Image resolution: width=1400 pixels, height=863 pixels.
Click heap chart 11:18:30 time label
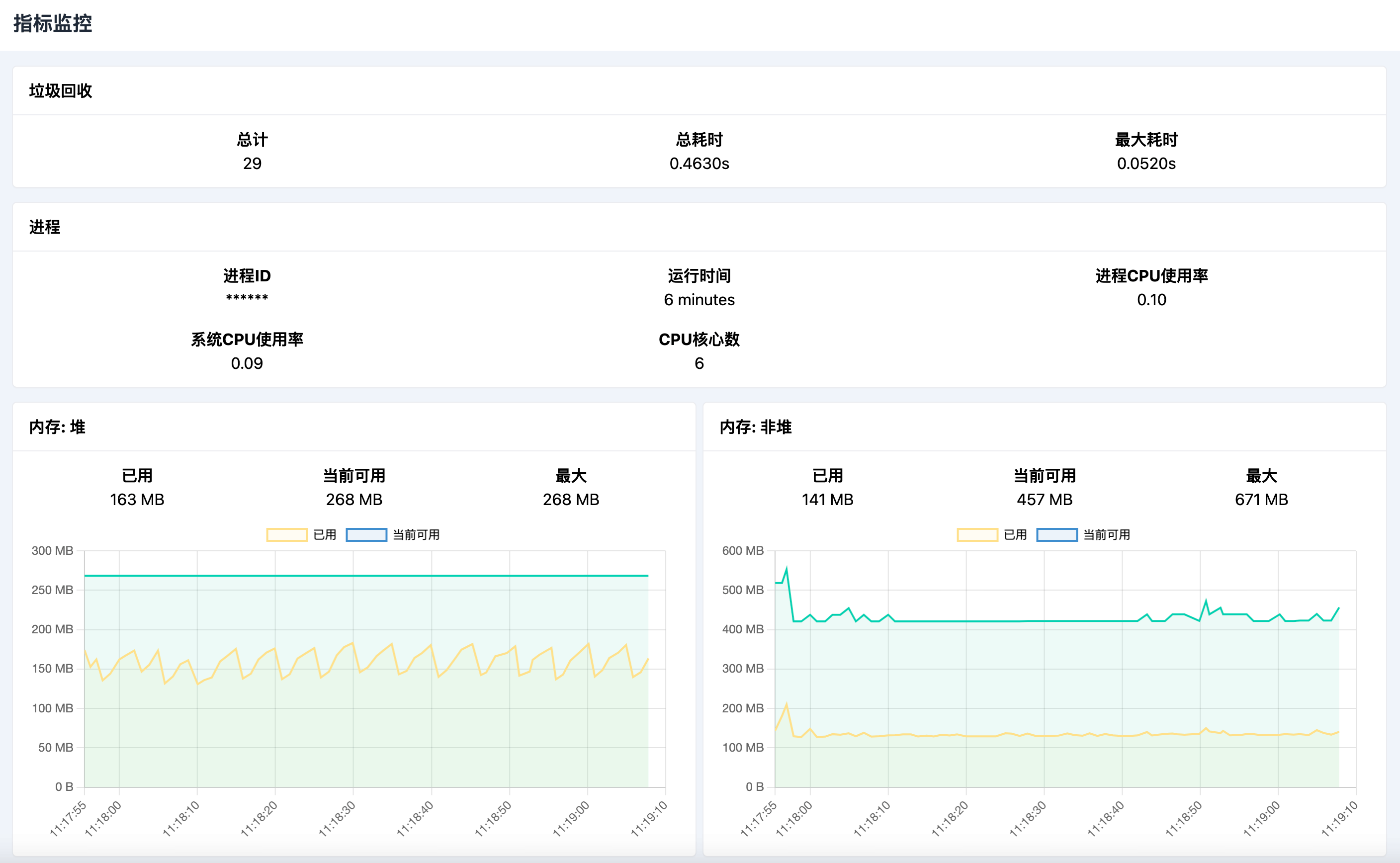tap(337, 818)
